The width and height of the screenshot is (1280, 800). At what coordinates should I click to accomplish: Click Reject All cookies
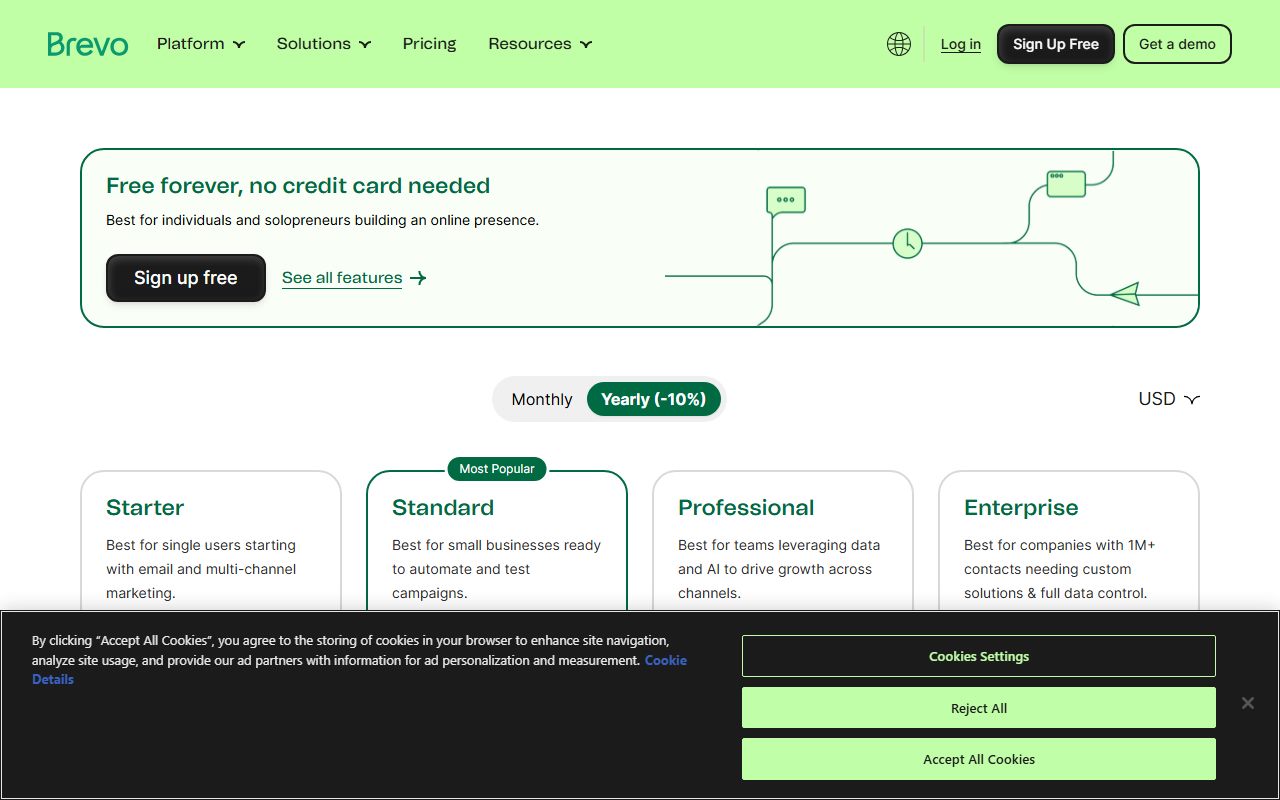[979, 708]
